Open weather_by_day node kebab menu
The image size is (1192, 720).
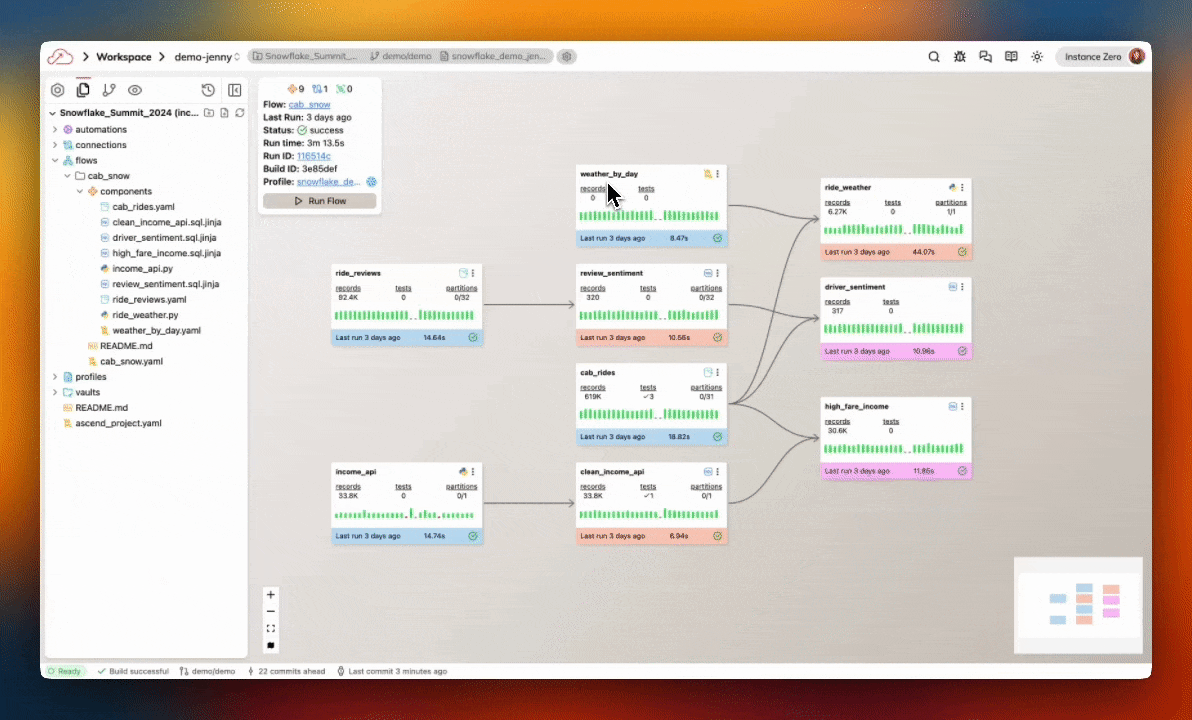718,174
